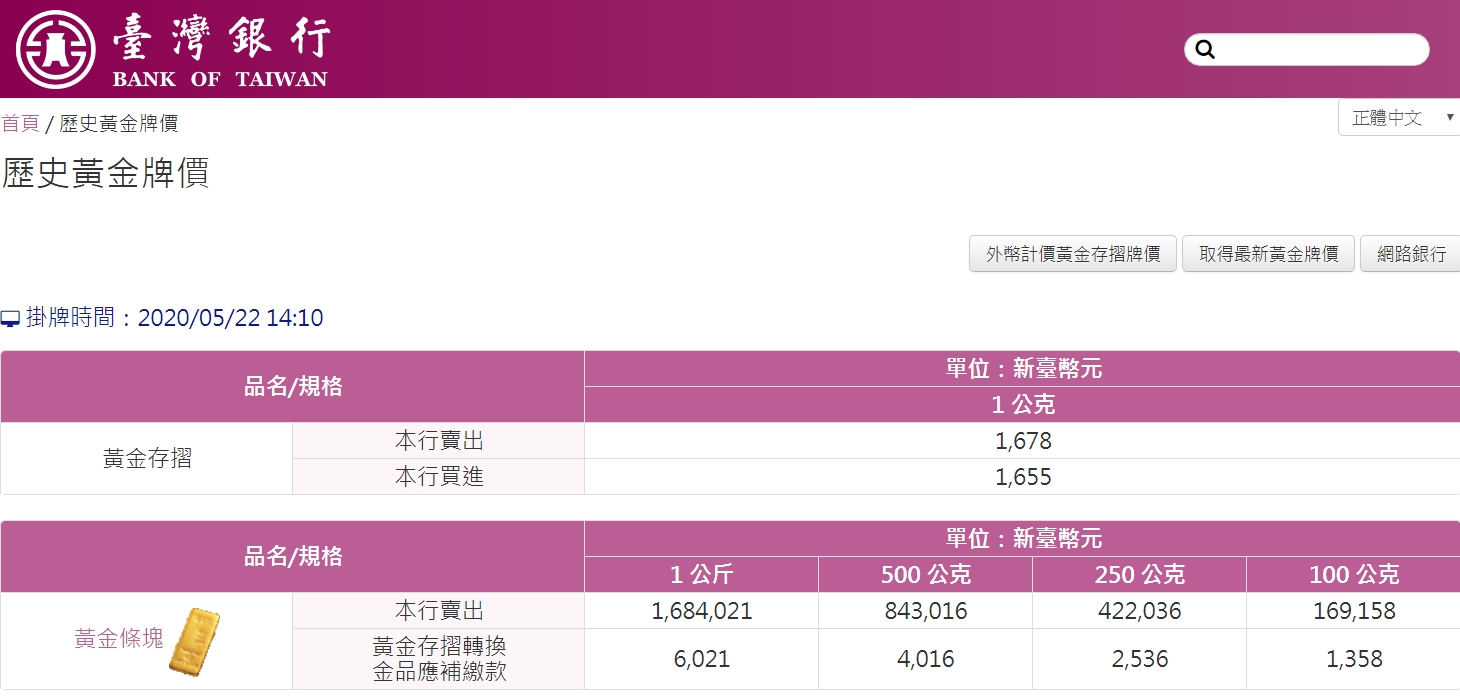Open 外幣計價黃金存摺牌價 button

pyautogui.click(x=1073, y=254)
